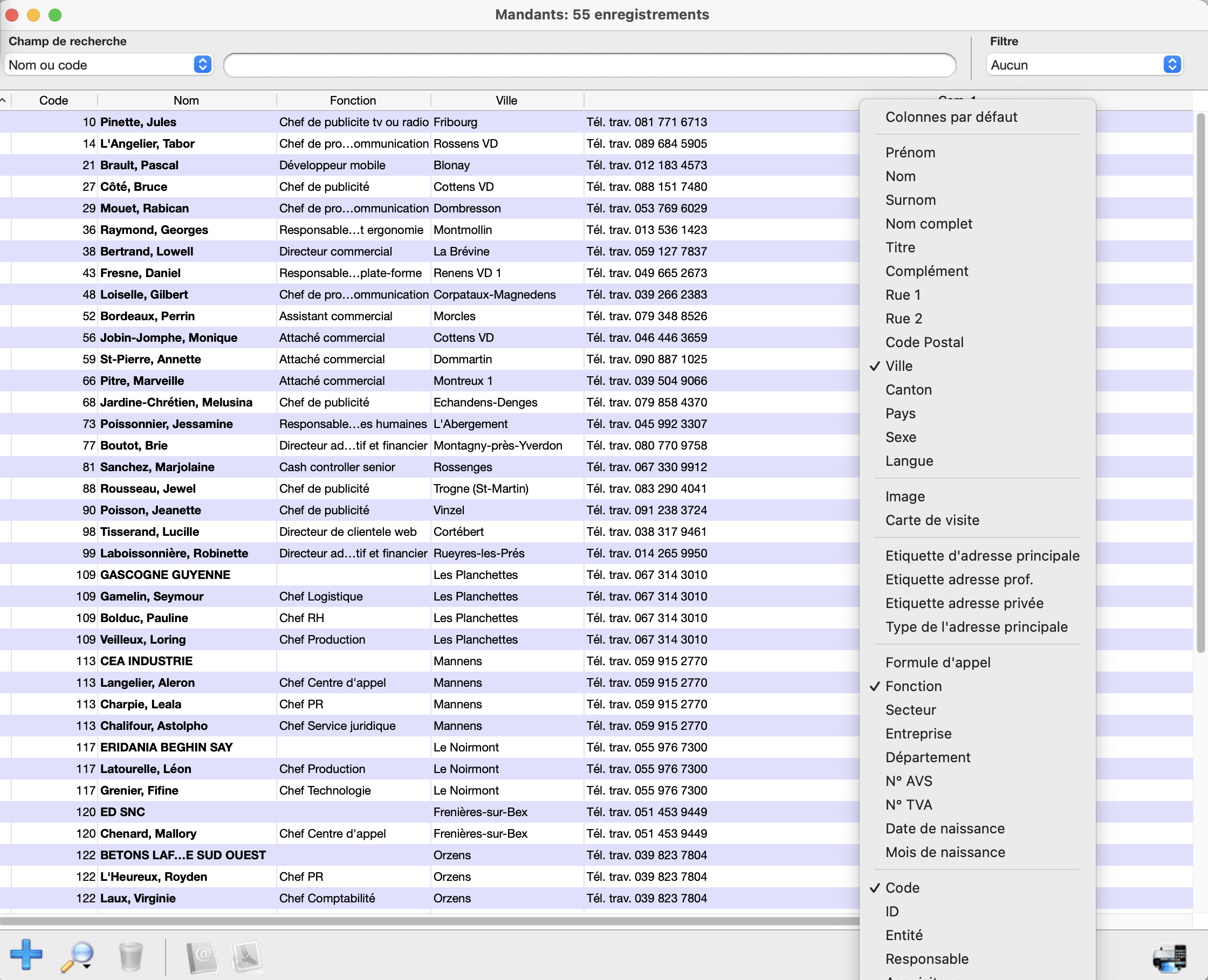Click the horizontal scrollbar under the table
The image size is (1208, 980).
point(429,921)
